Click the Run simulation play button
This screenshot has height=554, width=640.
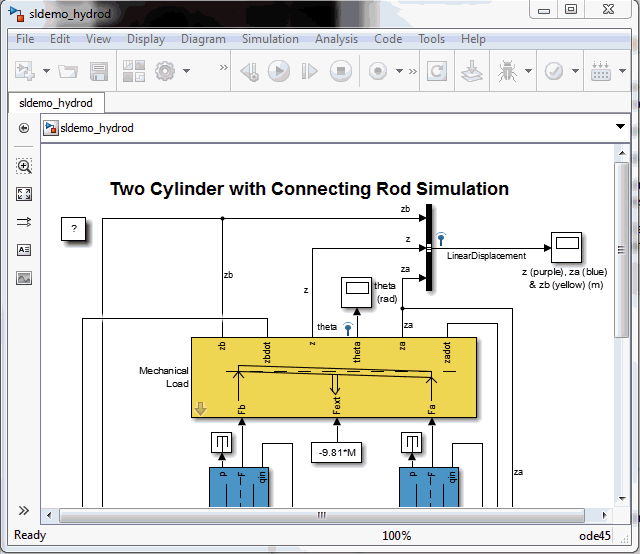[x=279, y=71]
